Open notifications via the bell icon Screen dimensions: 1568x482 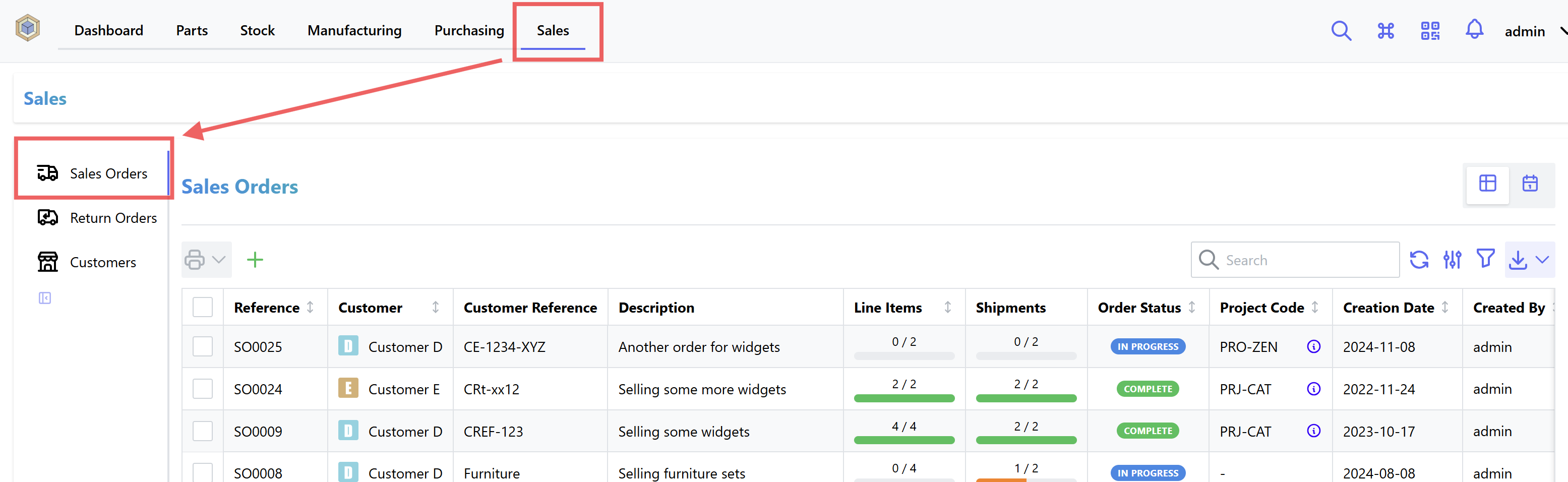coord(1474,29)
